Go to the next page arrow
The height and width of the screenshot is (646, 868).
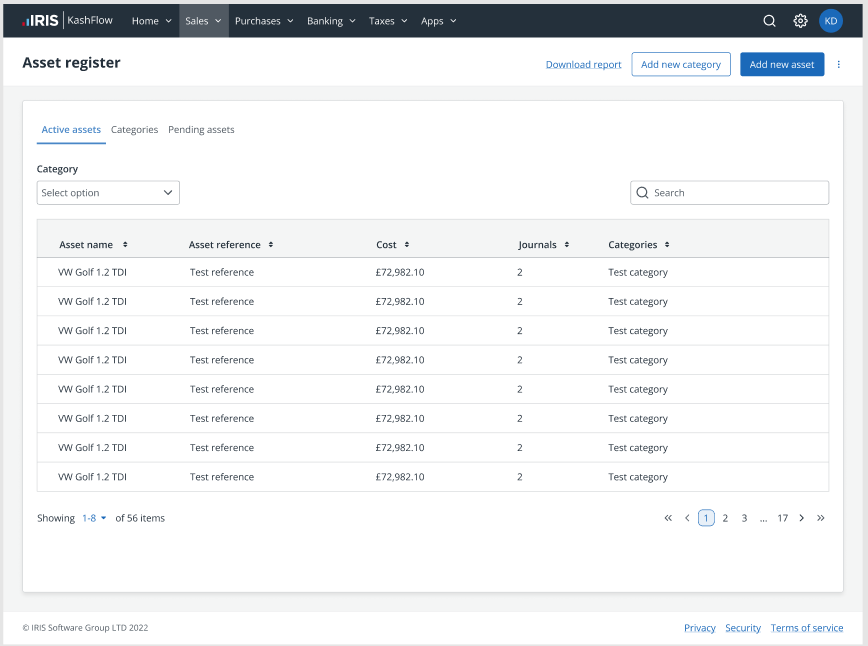tap(802, 518)
